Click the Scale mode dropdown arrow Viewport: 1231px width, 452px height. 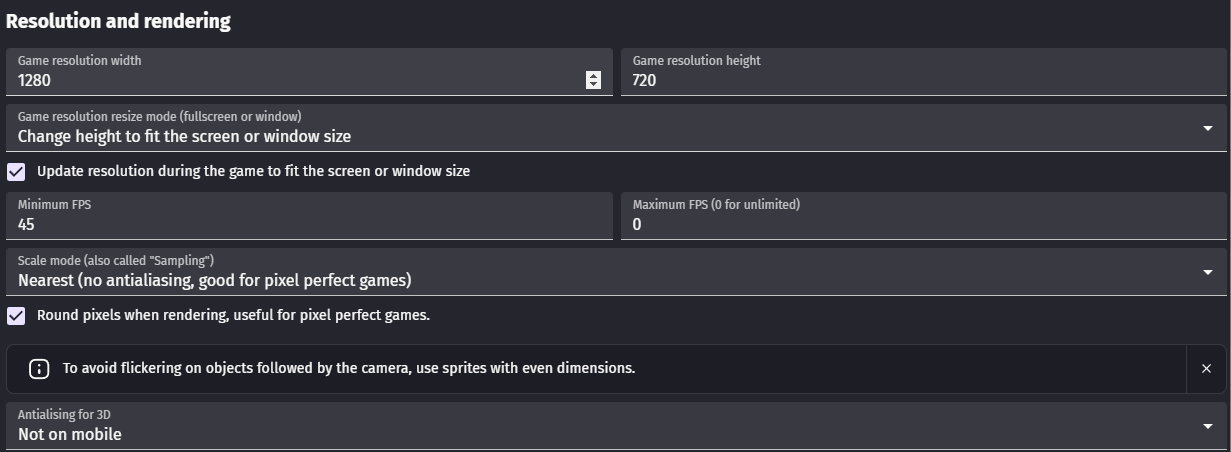tap(1208, 272)
